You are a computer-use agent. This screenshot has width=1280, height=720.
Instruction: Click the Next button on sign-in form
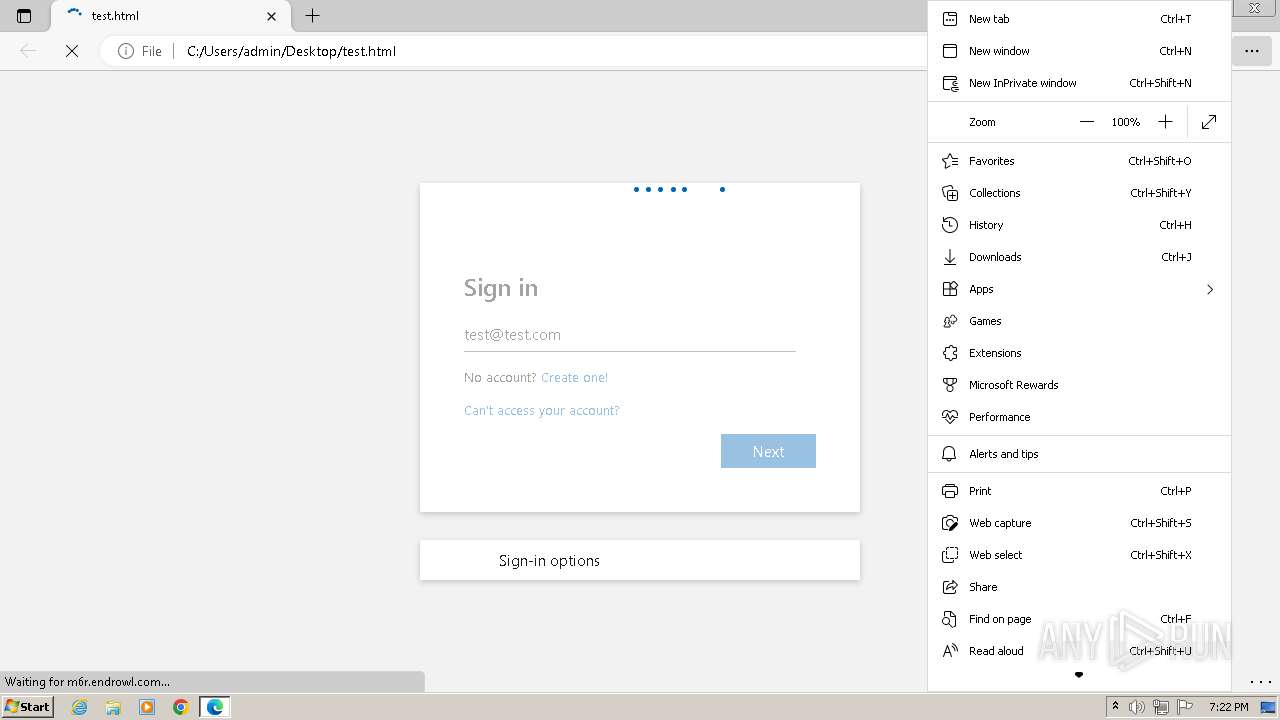(768, 451)
